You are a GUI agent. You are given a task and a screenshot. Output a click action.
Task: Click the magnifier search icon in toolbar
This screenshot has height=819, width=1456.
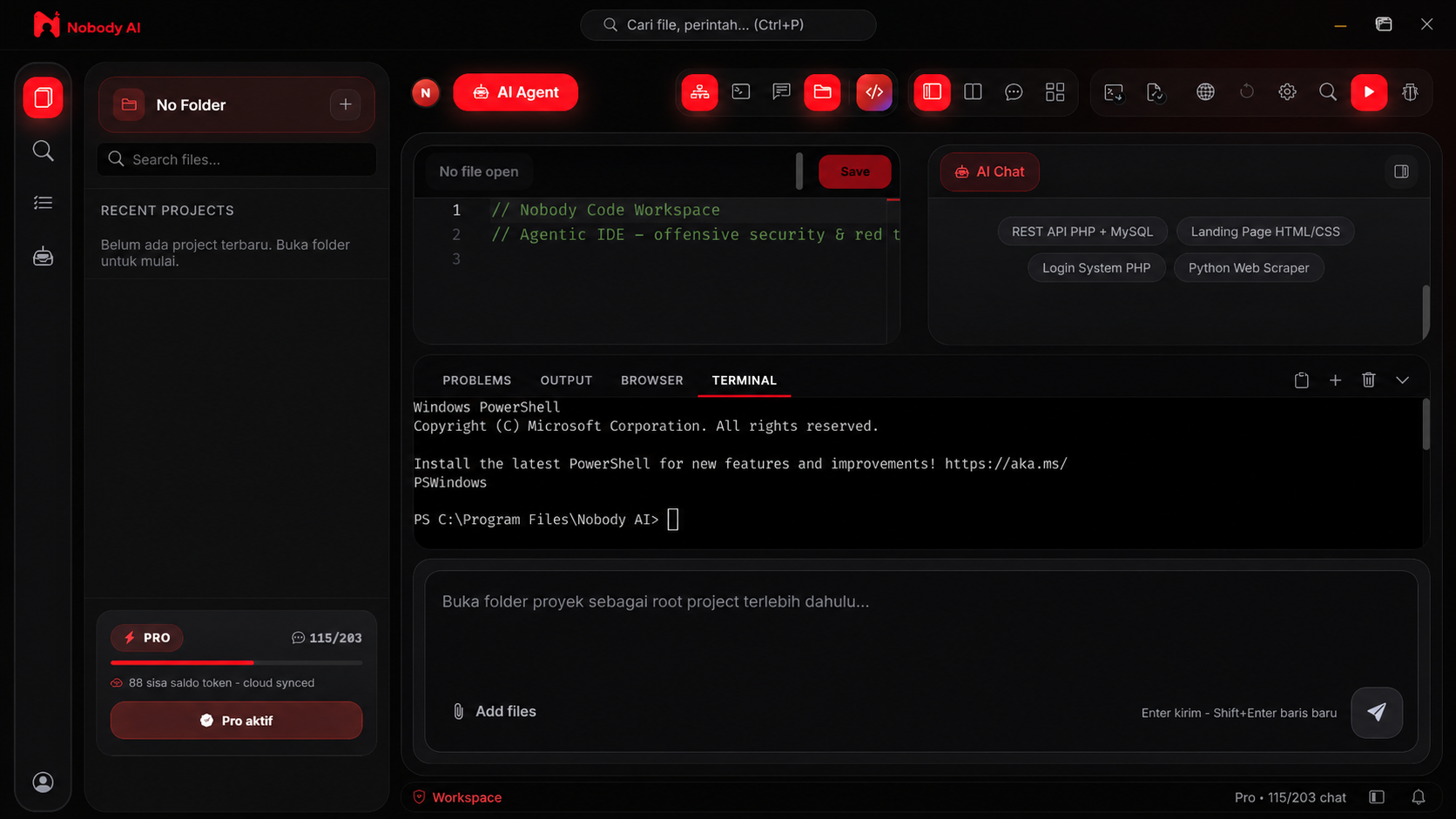[1327, 92]
